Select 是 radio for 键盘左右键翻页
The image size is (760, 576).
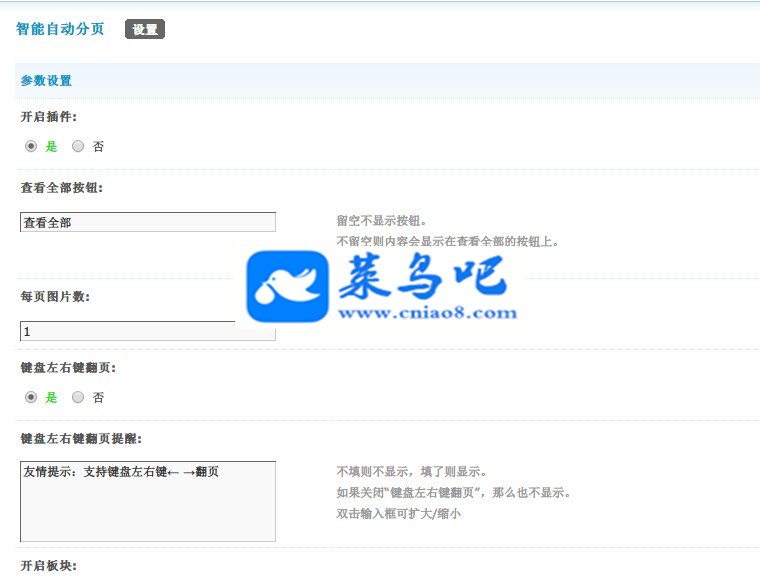pos(31,397)
